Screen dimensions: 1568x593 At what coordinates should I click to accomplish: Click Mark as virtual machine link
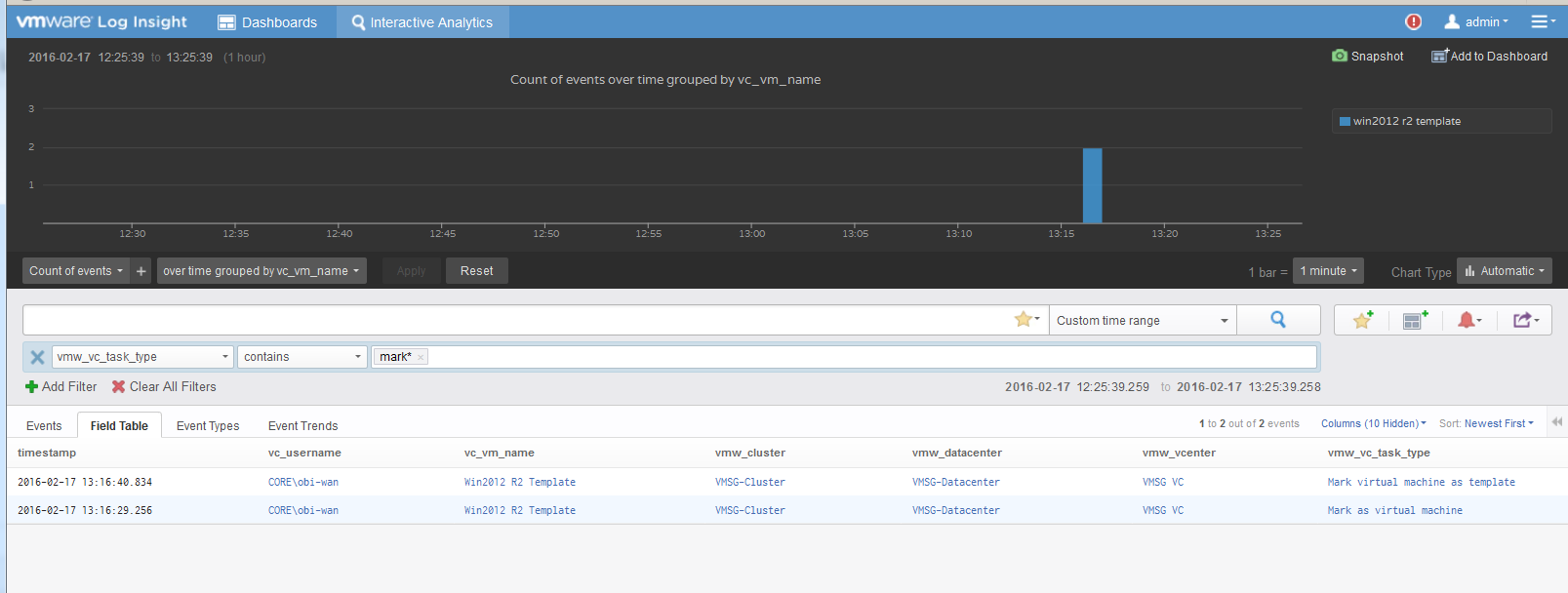pos(1395,510)
